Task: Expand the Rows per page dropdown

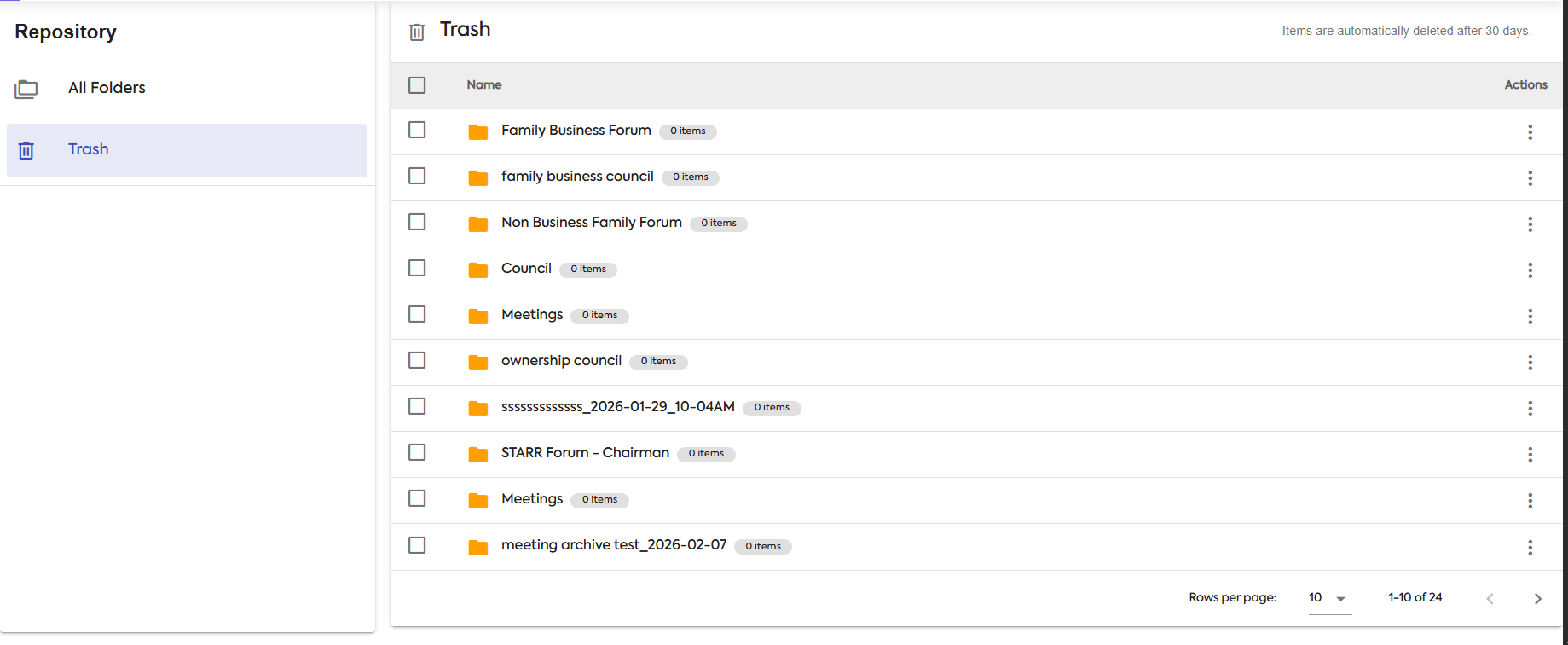Action: tap(1329, 598)
